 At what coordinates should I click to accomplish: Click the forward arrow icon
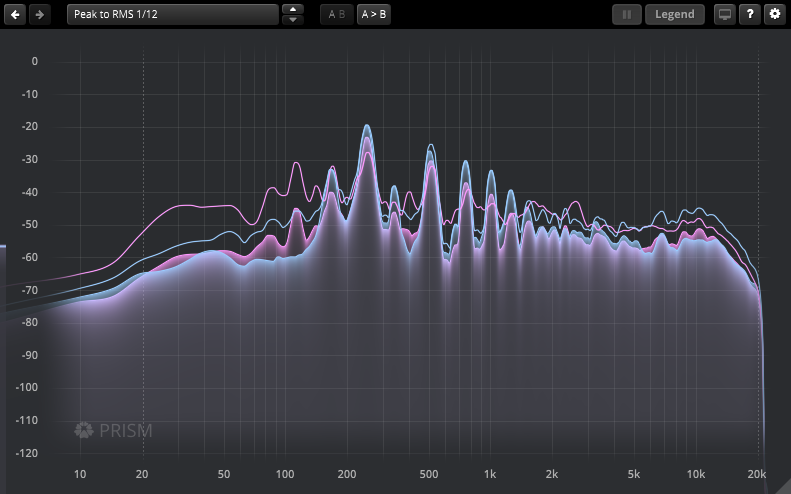pos(39,14)
